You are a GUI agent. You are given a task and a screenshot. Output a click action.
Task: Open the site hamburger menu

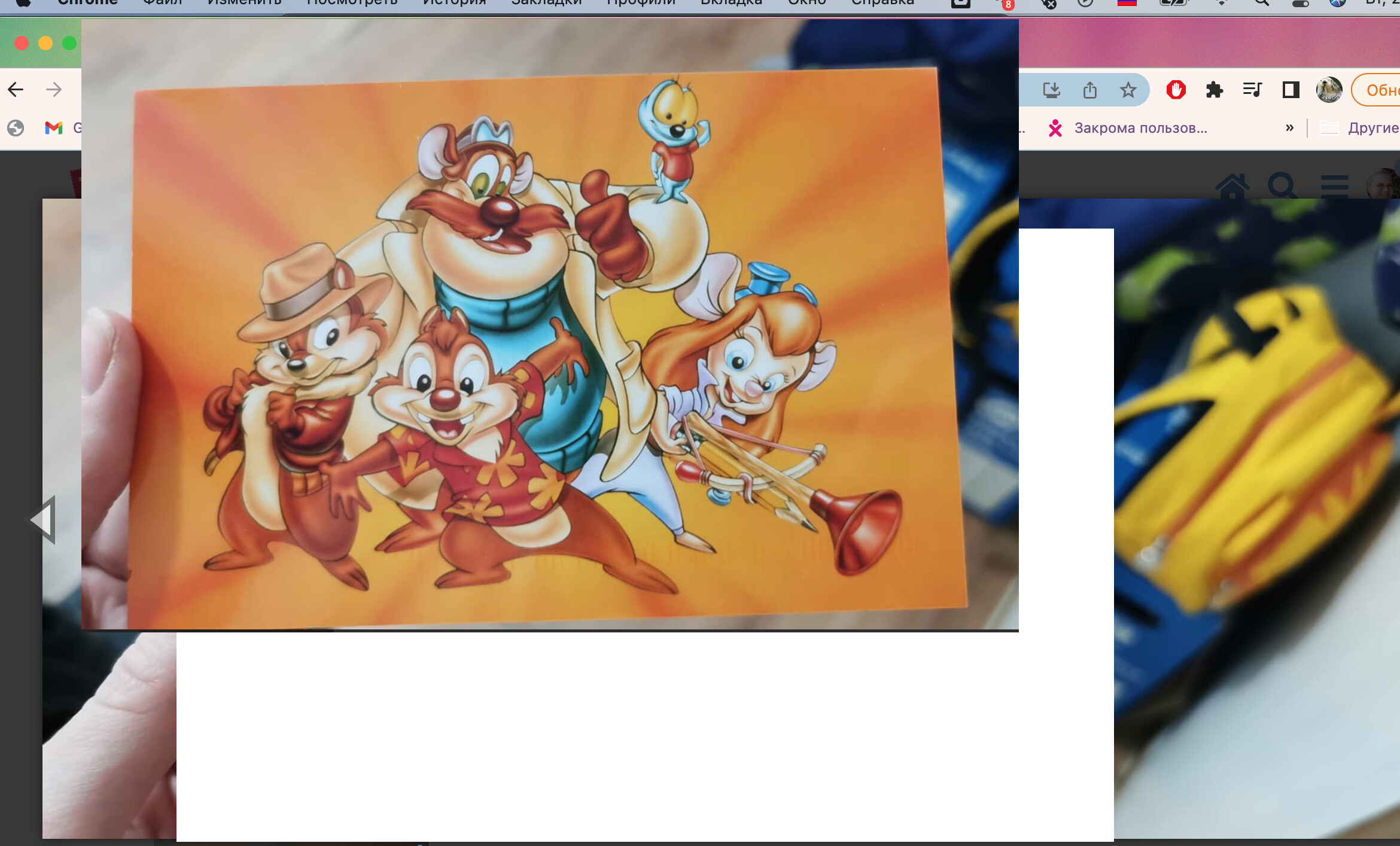[x=1334, y=186]
